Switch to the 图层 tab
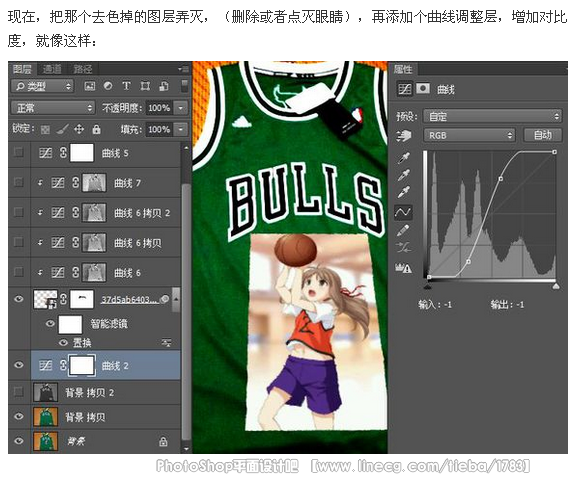This screenshot has width=580, height=483. 22,69
